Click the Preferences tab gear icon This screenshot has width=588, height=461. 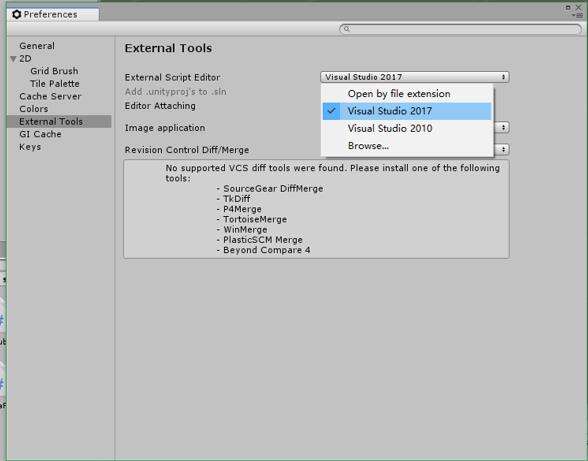click(16, 14)
